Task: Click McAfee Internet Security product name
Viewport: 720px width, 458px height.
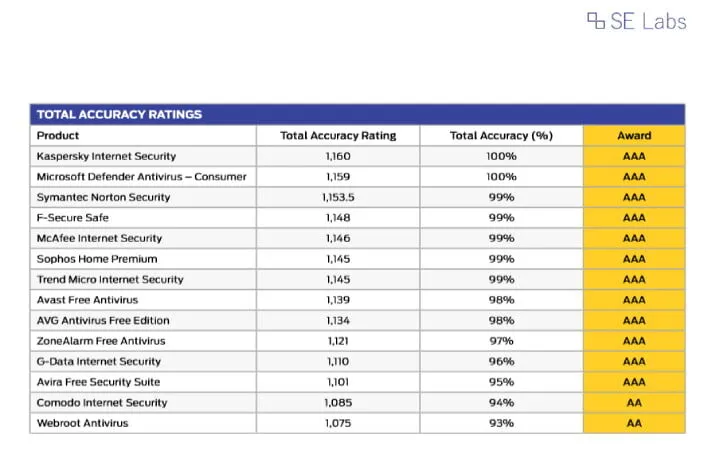Action: (x=99, y=238)
